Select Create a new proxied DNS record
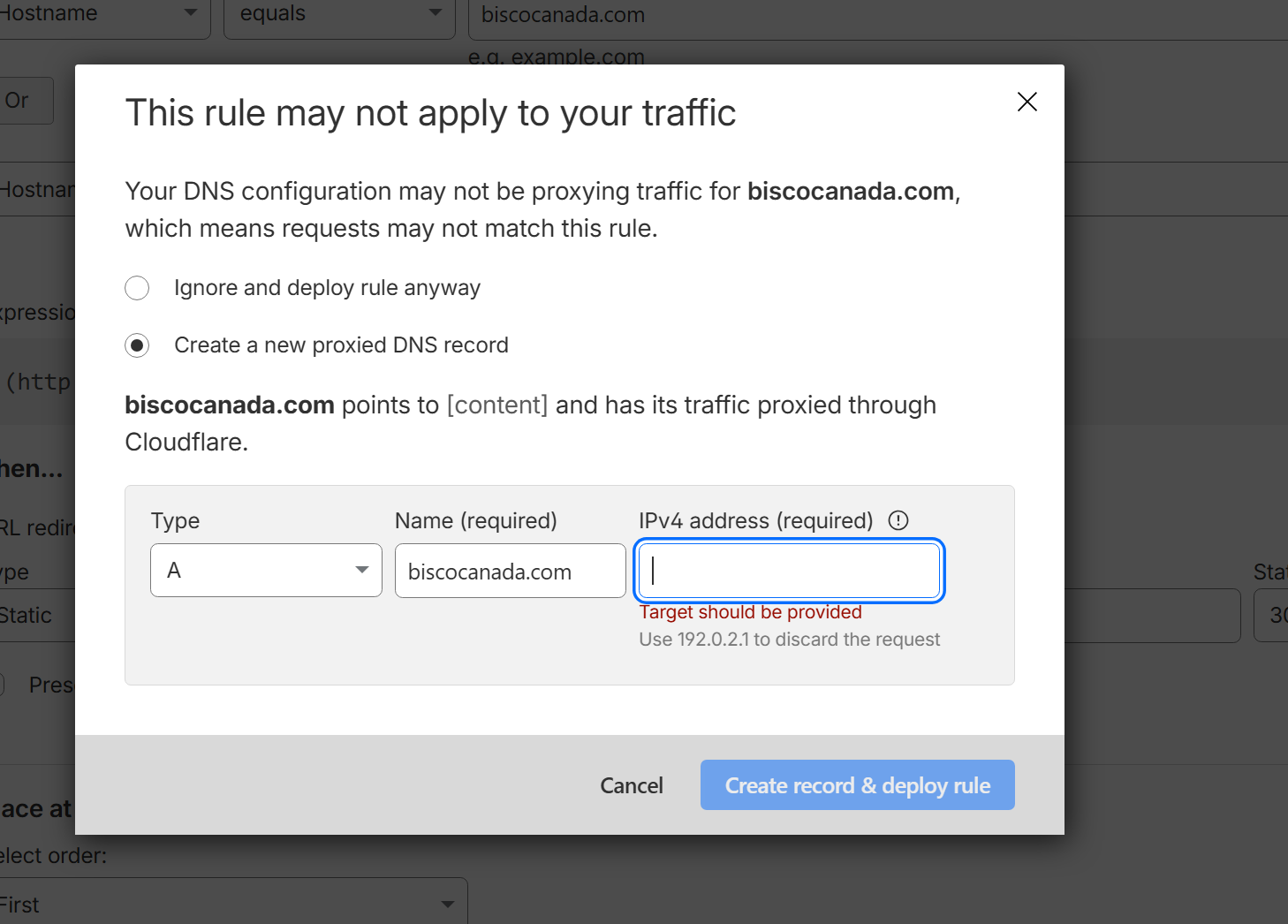1288x924 pixels. (137, 345)
